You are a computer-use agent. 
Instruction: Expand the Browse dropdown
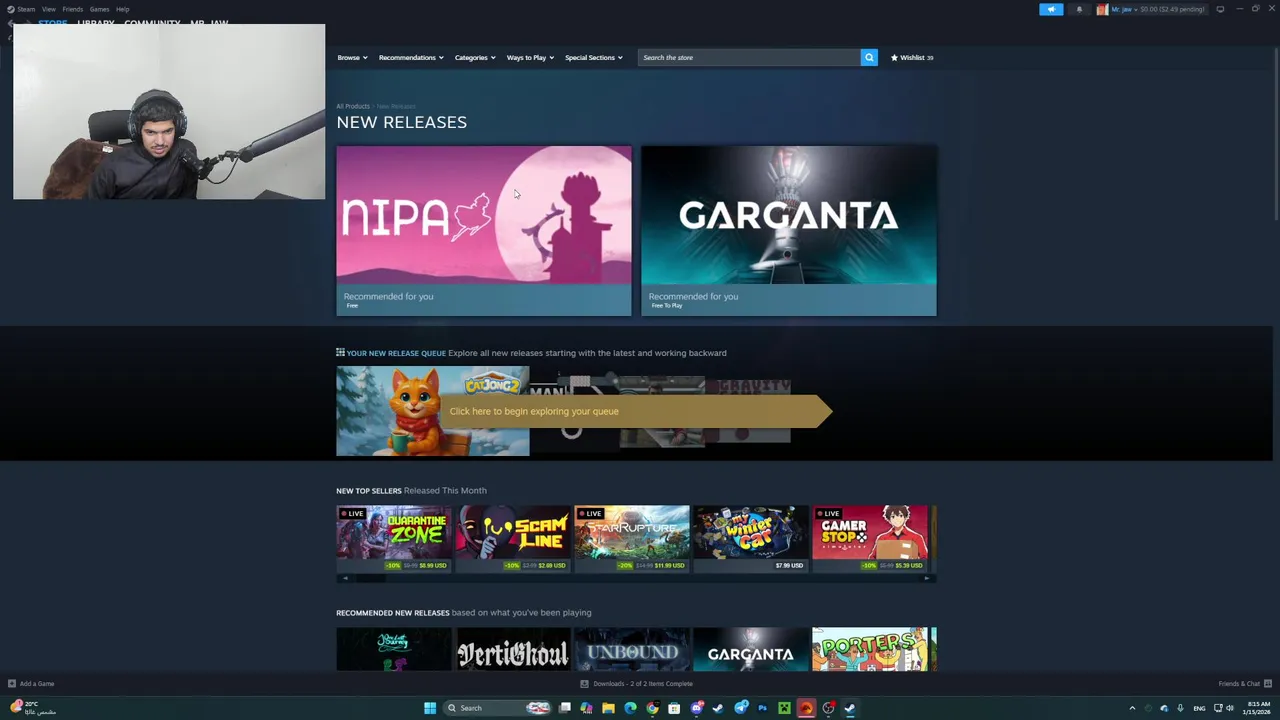click(x=352, y=57)
